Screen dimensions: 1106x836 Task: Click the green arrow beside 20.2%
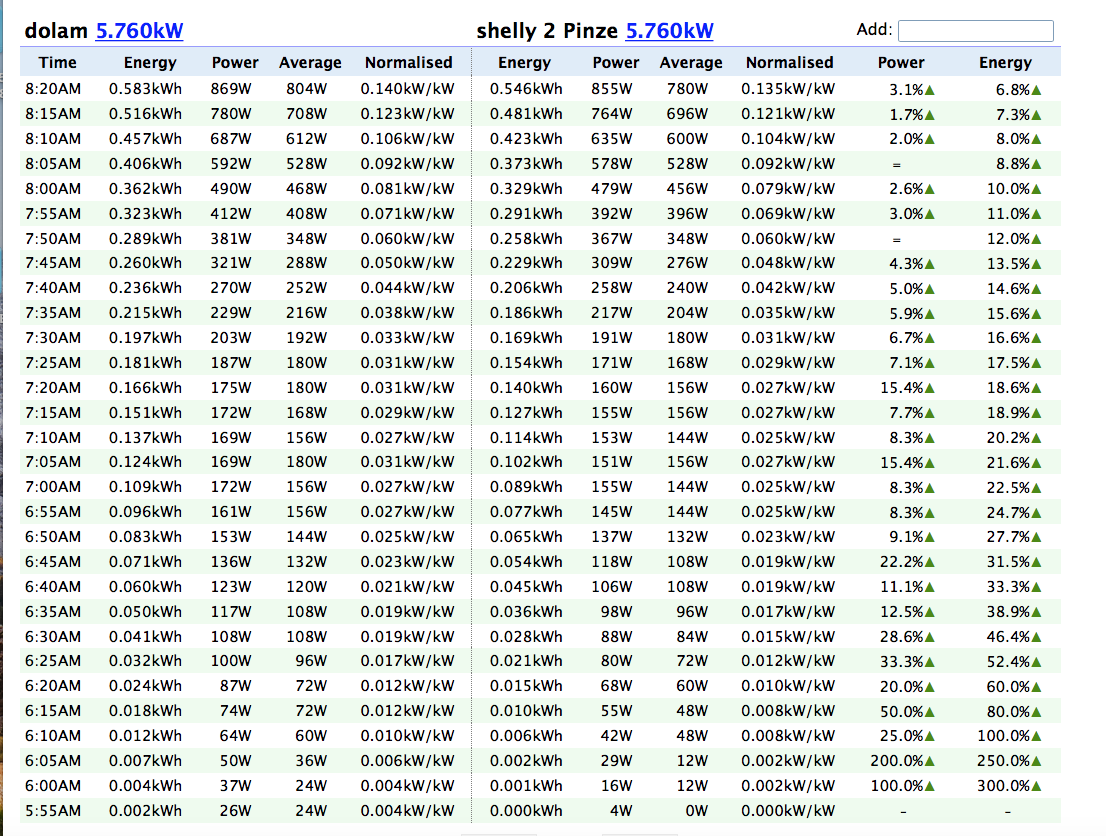click(x=1036, y=439)
